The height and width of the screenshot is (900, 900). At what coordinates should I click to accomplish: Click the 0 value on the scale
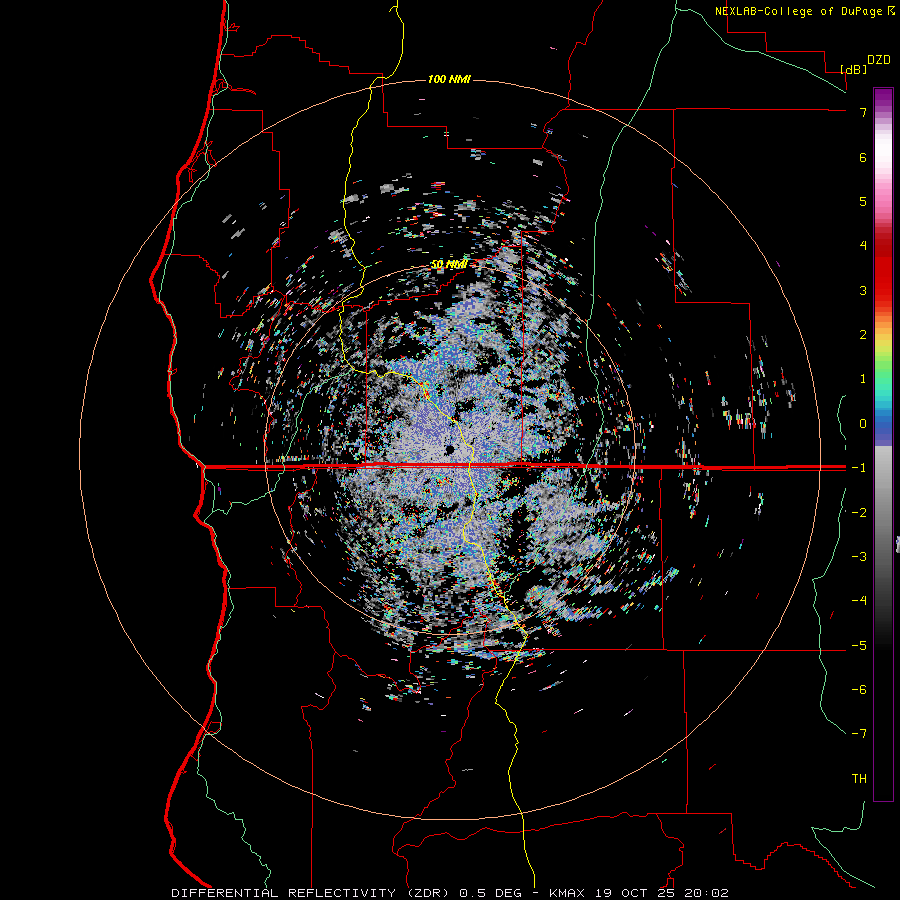coord(863,424)
